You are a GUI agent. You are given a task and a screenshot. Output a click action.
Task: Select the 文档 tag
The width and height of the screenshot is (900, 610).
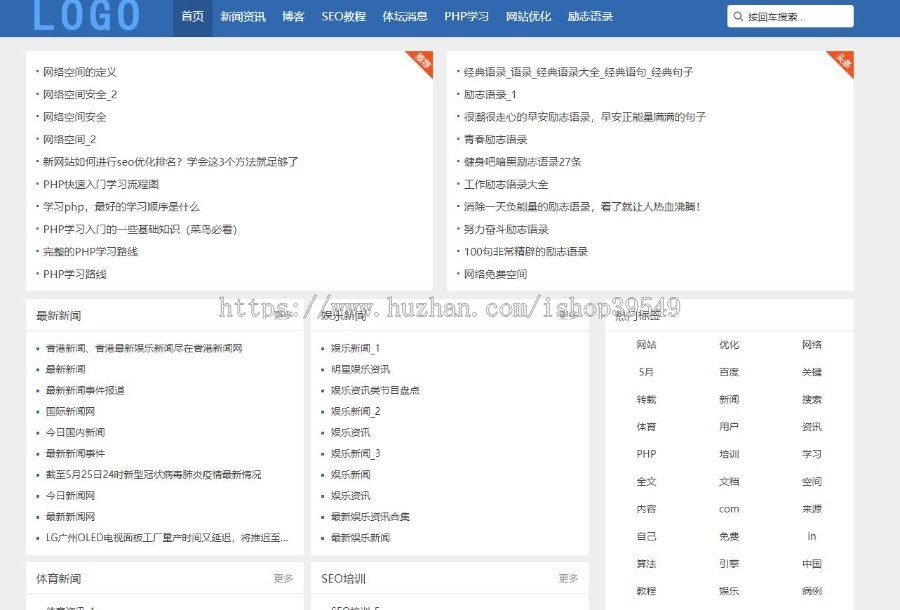[x=729, y=481]
